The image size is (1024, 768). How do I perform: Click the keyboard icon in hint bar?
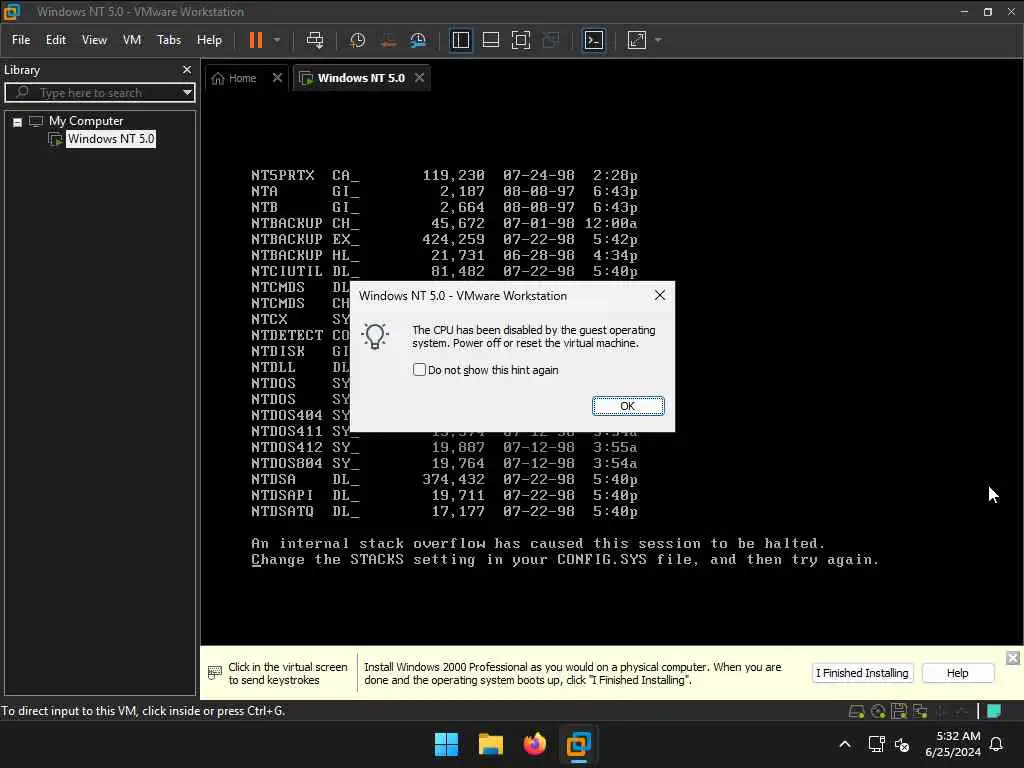pos(214,673)
